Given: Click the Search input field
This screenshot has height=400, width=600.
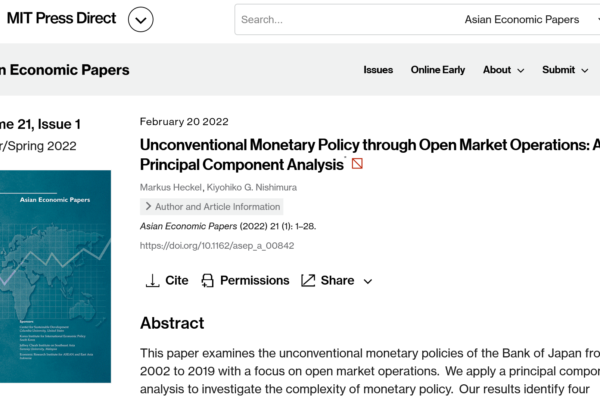Looking at the screenshot, I should point(344,20).
